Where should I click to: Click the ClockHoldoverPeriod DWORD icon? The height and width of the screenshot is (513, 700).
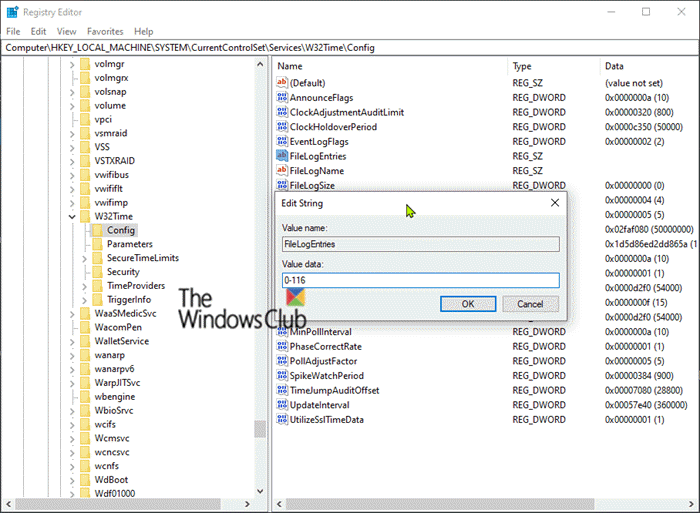282,126
